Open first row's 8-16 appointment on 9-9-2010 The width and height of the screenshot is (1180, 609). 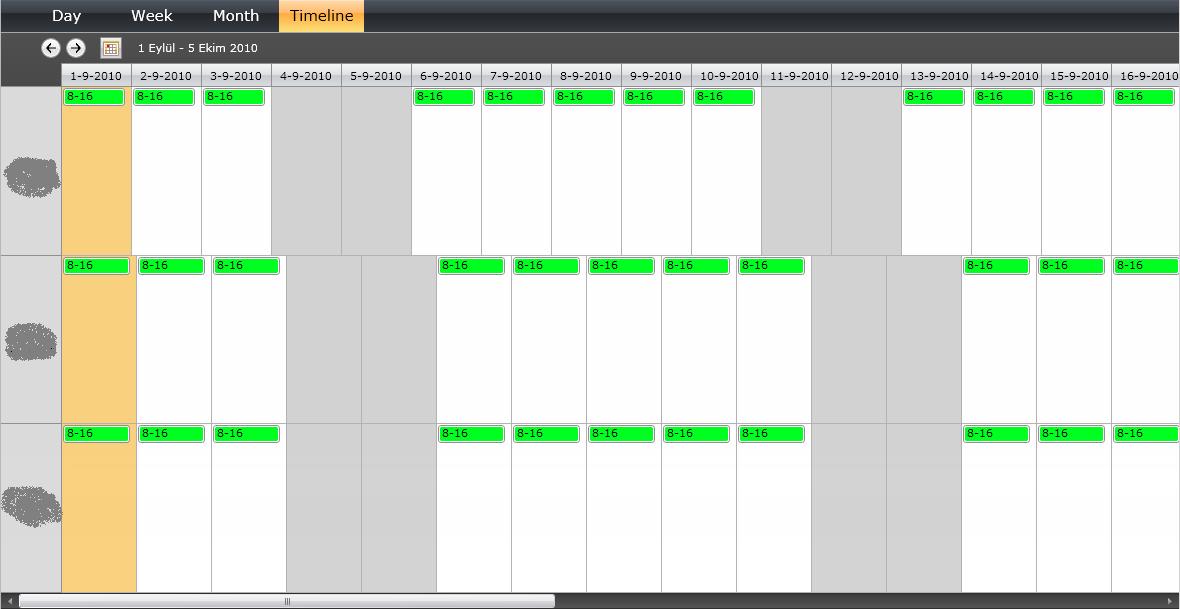tap(654, 97)
